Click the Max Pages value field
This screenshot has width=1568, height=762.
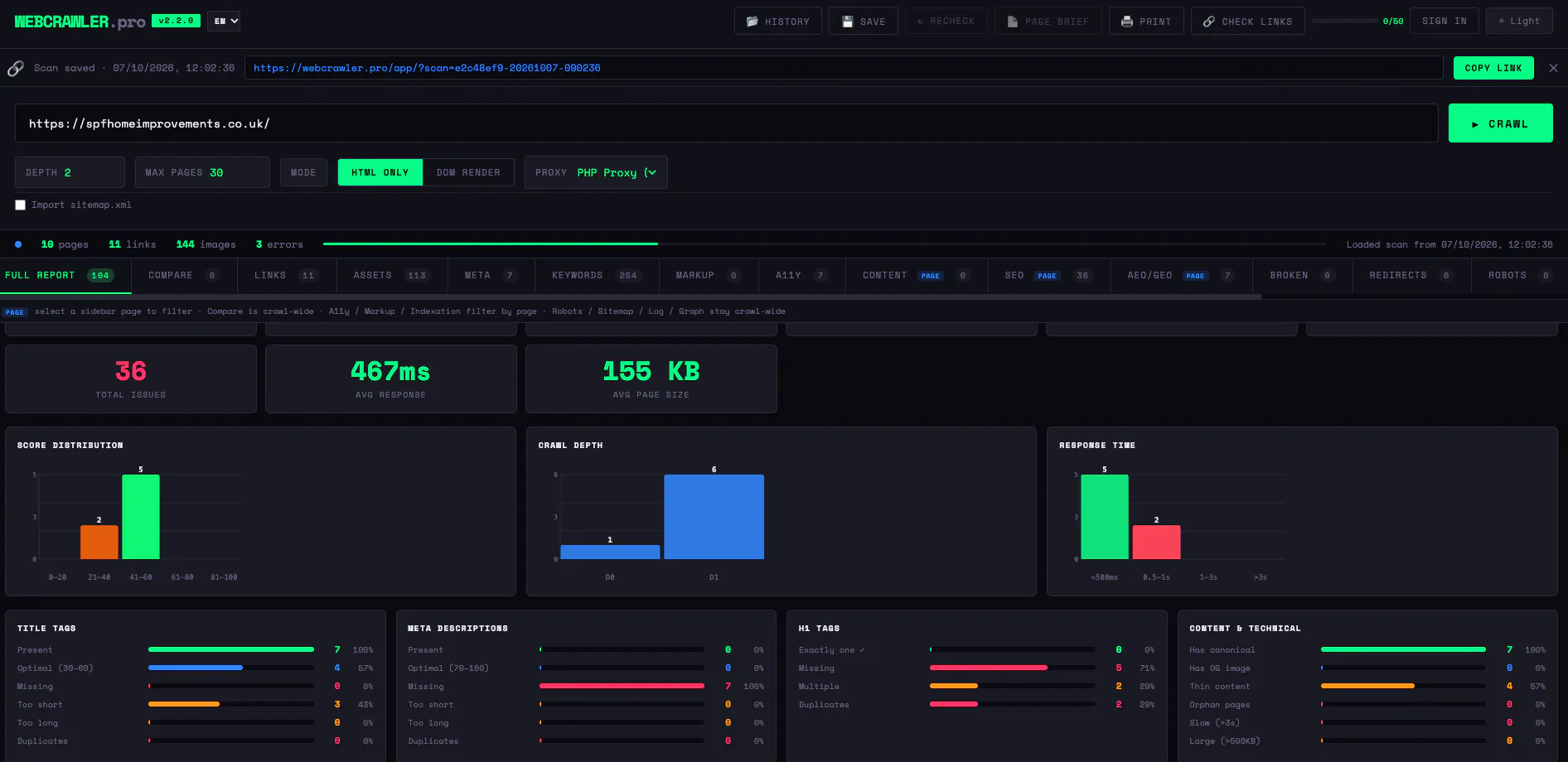(235, 172)
